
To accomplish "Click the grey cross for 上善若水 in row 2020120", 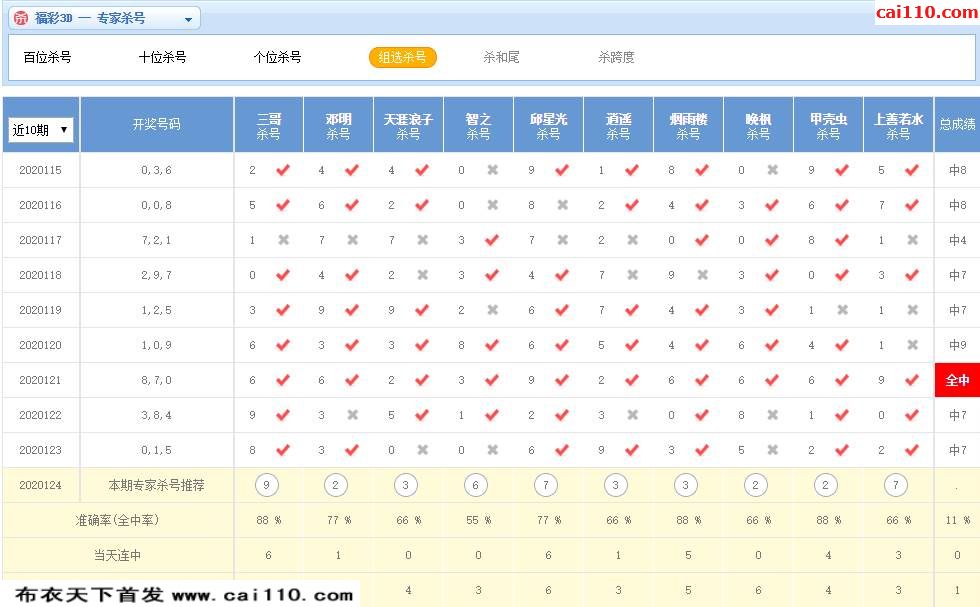I will point(913,345).
